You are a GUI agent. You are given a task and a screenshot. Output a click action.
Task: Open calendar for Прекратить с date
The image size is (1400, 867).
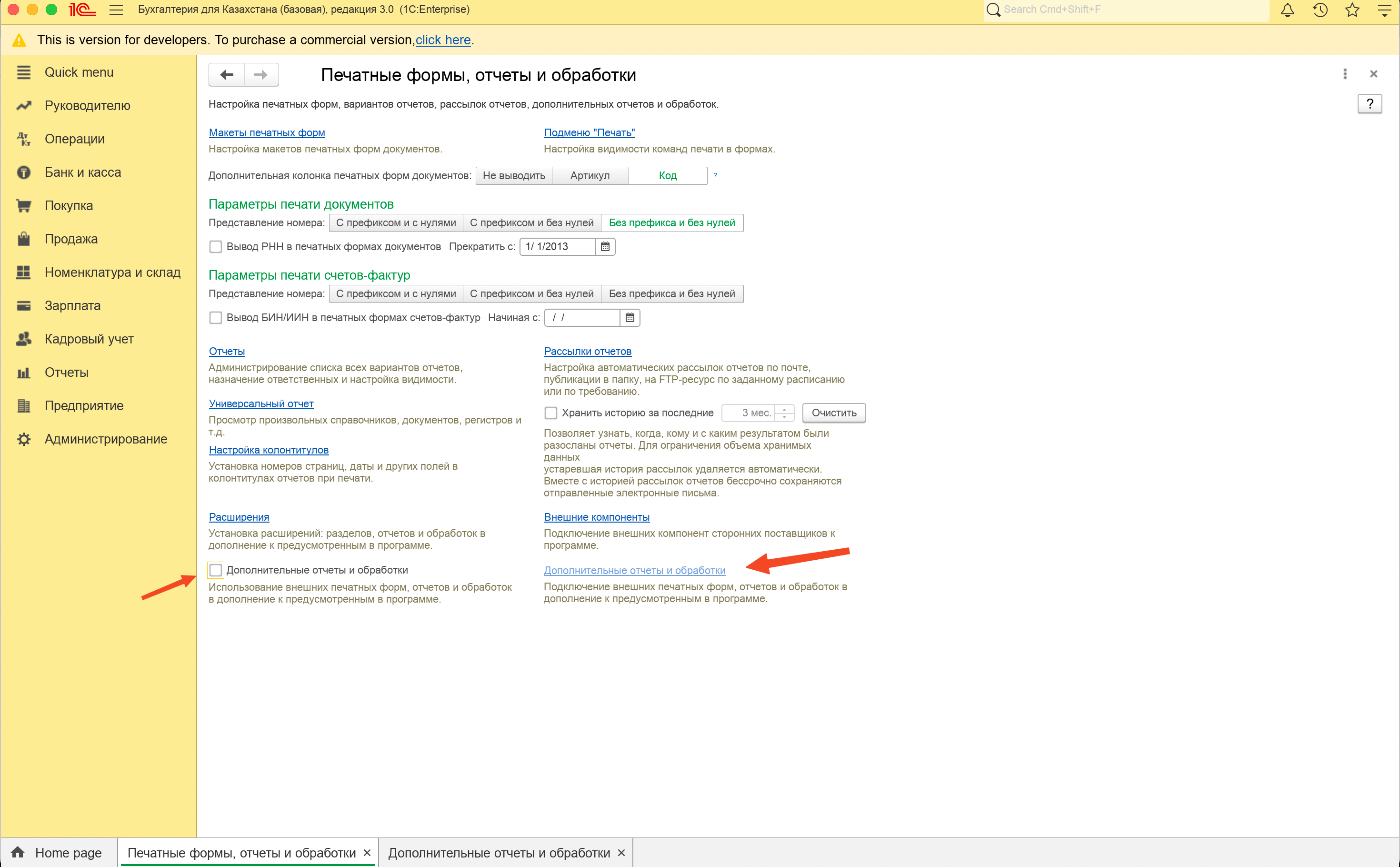(605, 247)
